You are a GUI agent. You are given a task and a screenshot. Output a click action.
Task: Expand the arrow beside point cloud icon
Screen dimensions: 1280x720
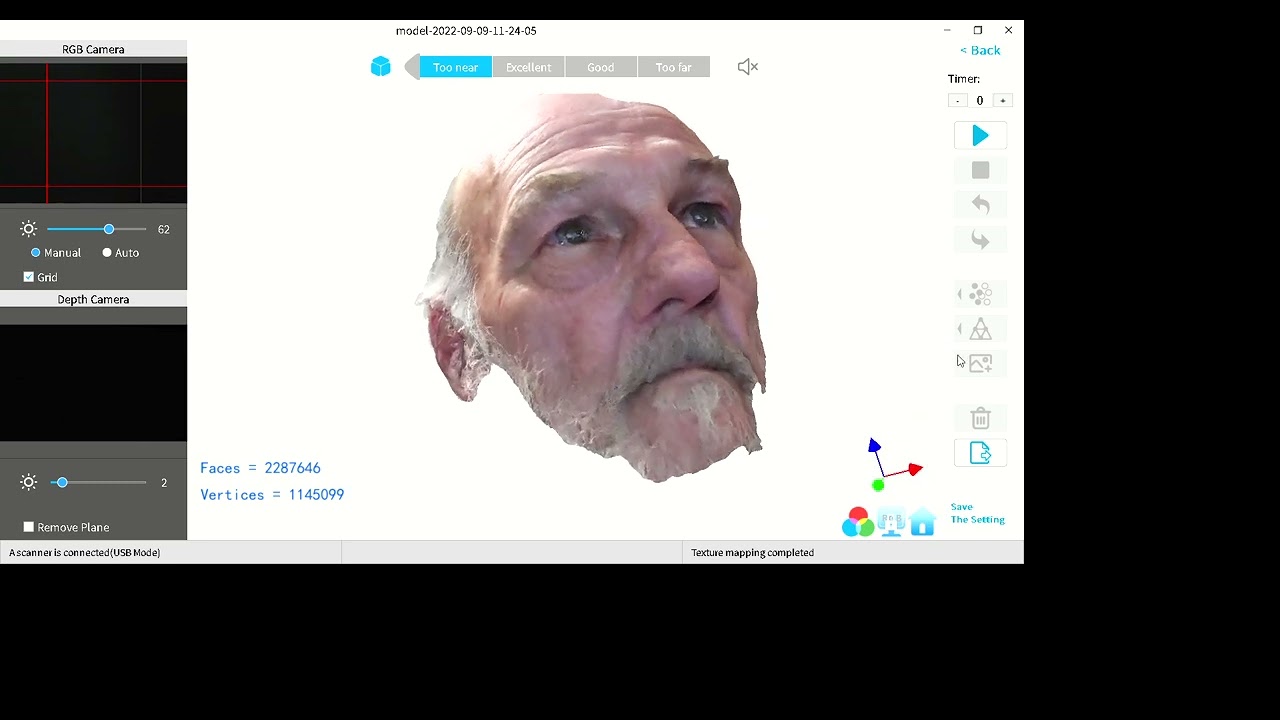tap(960, 294)
